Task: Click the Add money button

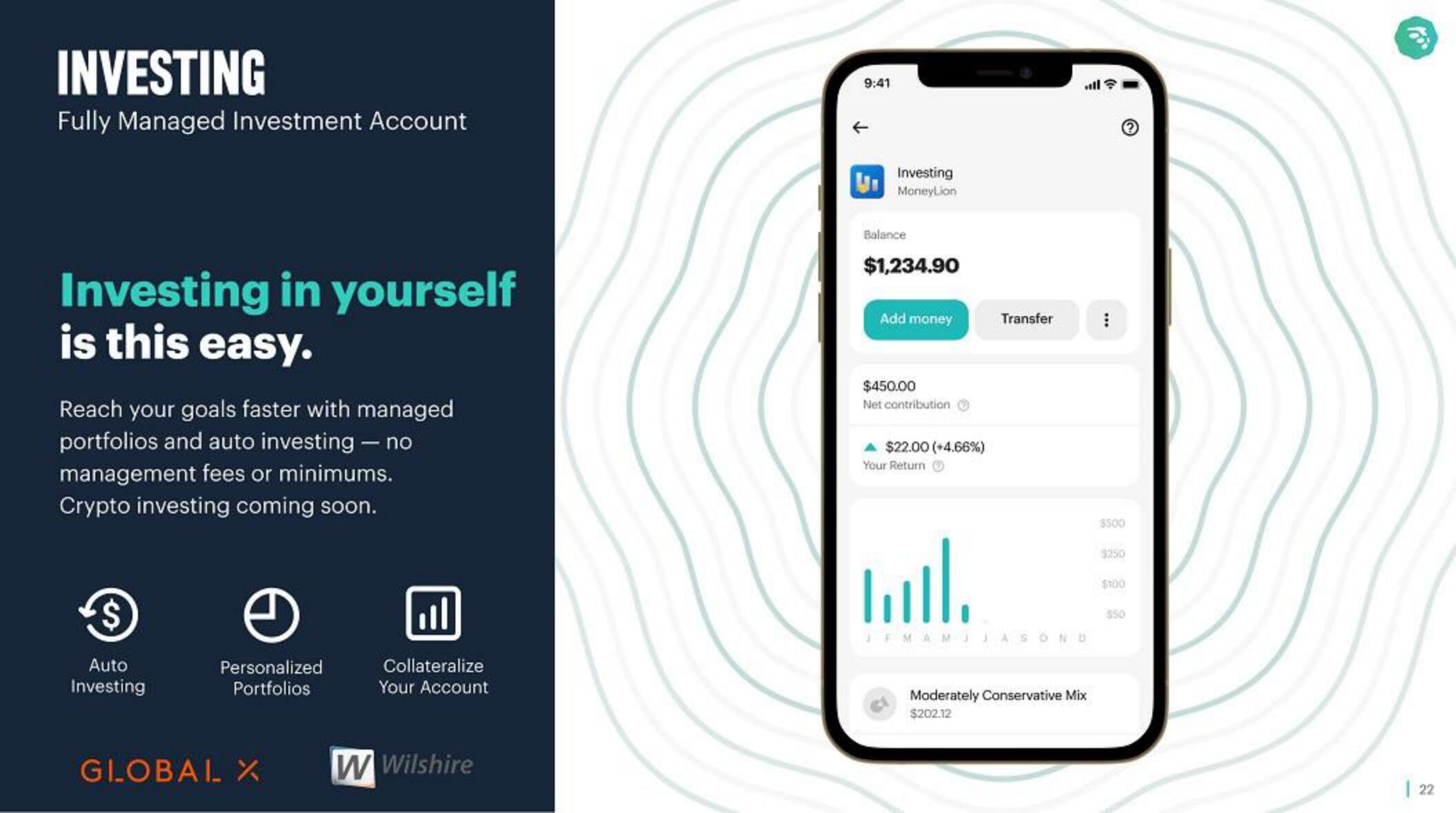Action: tap(914, 318)
